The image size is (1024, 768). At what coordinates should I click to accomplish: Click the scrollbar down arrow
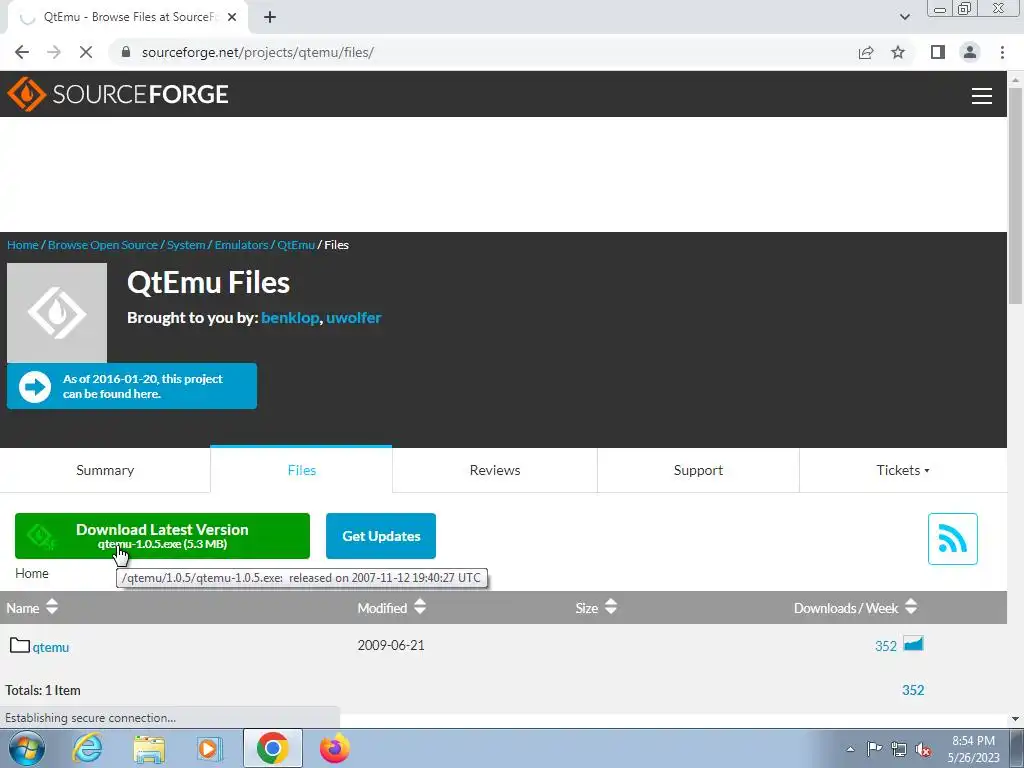pyautogui.click(x=1016, y=719)
